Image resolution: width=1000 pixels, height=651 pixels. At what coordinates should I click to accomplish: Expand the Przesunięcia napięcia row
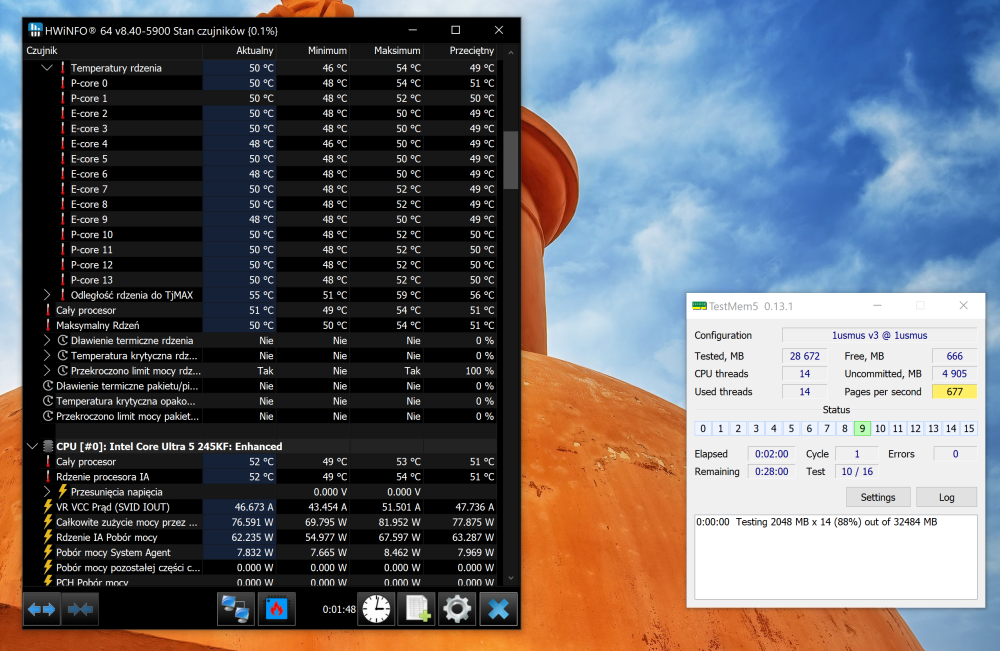[47, 492]
